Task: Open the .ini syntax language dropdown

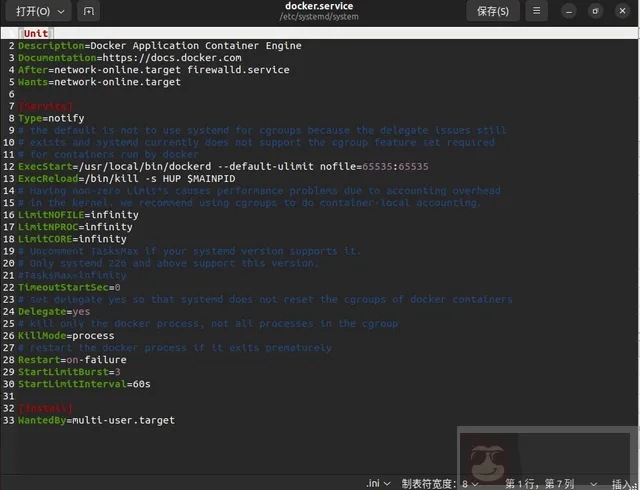Action: pos(378,483)
